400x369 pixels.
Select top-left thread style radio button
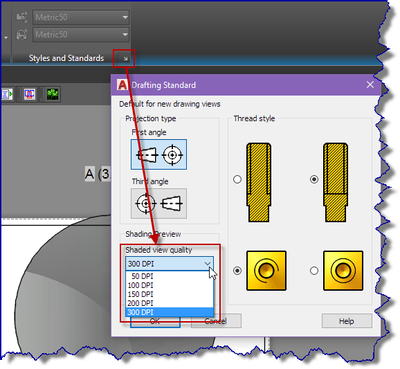pyautogui.click(x=237, y=179)
